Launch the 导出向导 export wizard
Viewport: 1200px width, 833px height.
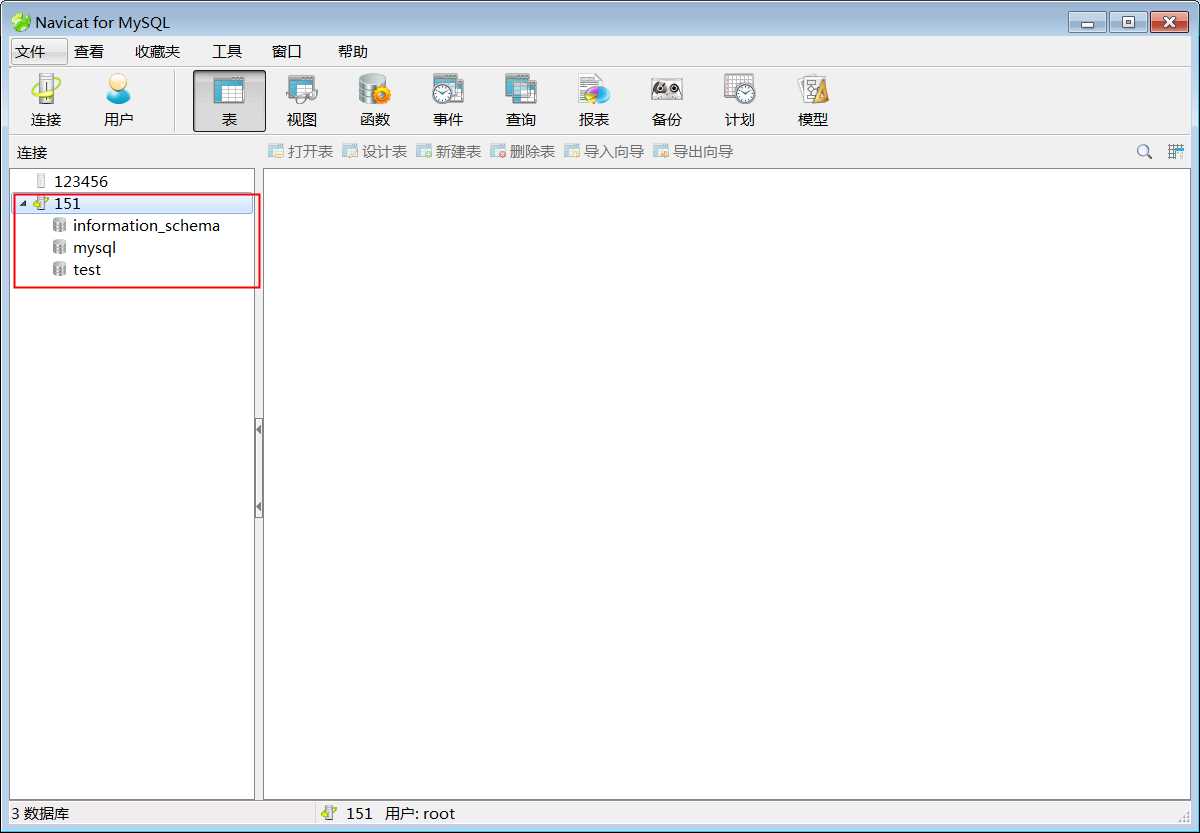[692, 152]
